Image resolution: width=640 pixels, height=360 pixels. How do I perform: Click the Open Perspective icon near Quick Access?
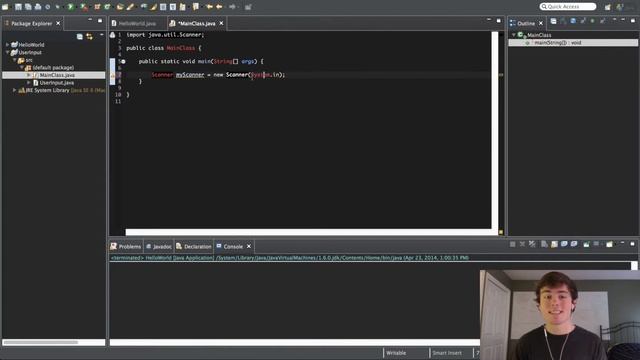pos(608,7)
